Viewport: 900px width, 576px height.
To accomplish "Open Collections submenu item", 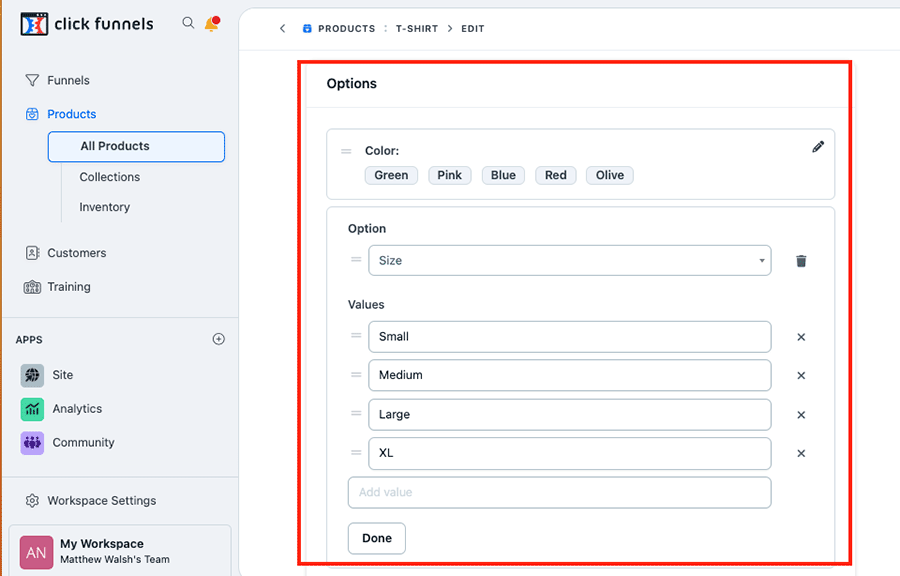I will (x=110, y=177).
